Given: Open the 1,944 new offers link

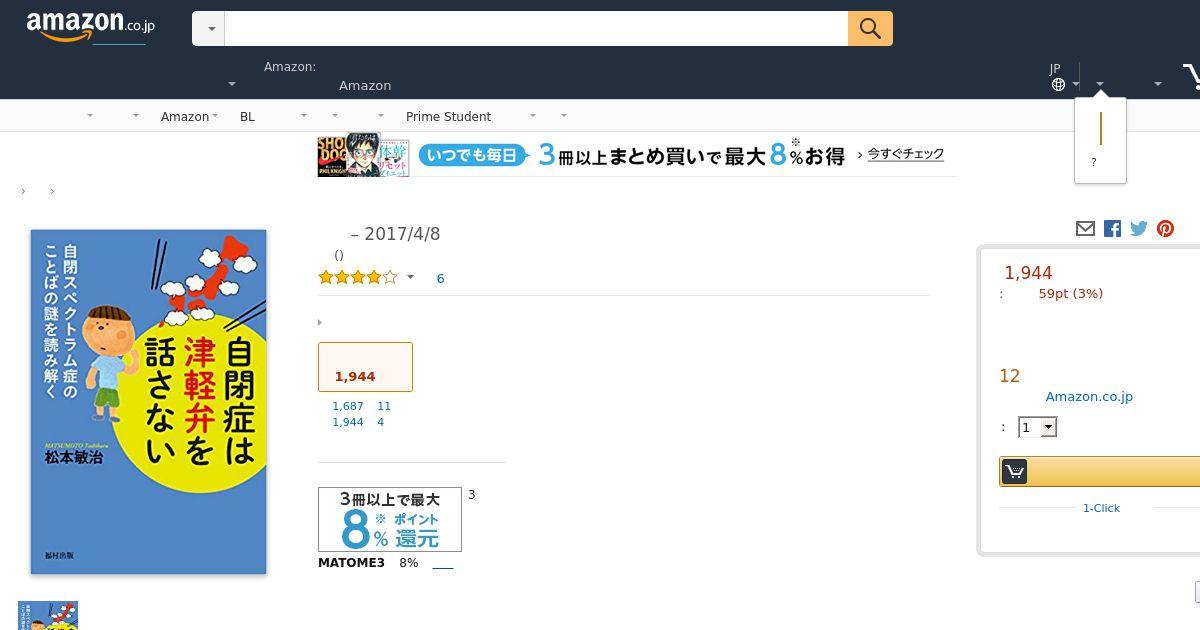Looking at the screenshot, I should (347, 422).
